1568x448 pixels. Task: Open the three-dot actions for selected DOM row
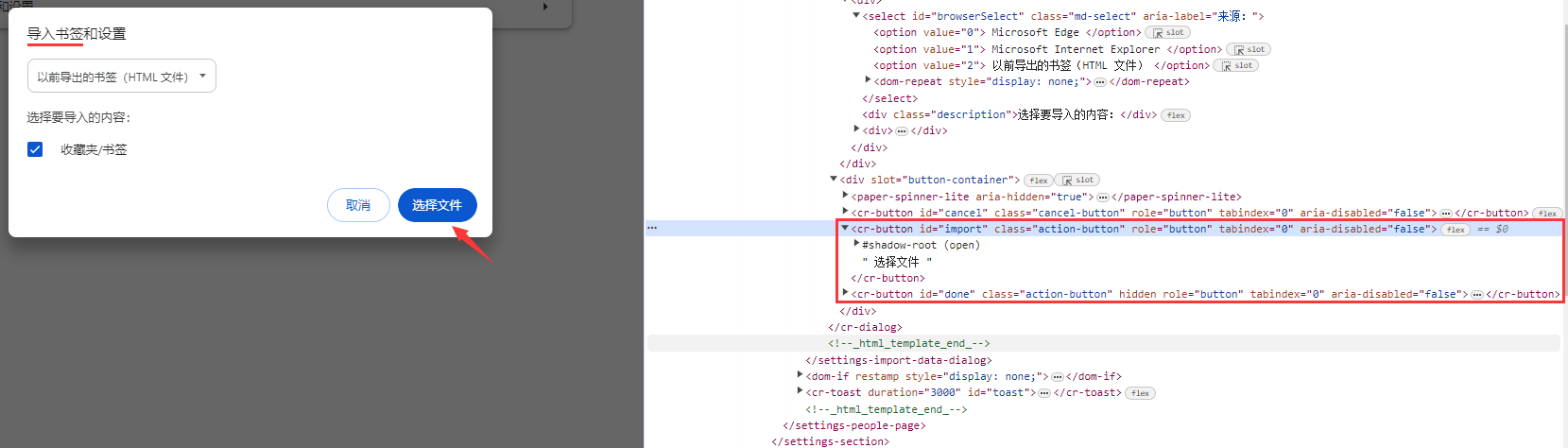[652, 228]
